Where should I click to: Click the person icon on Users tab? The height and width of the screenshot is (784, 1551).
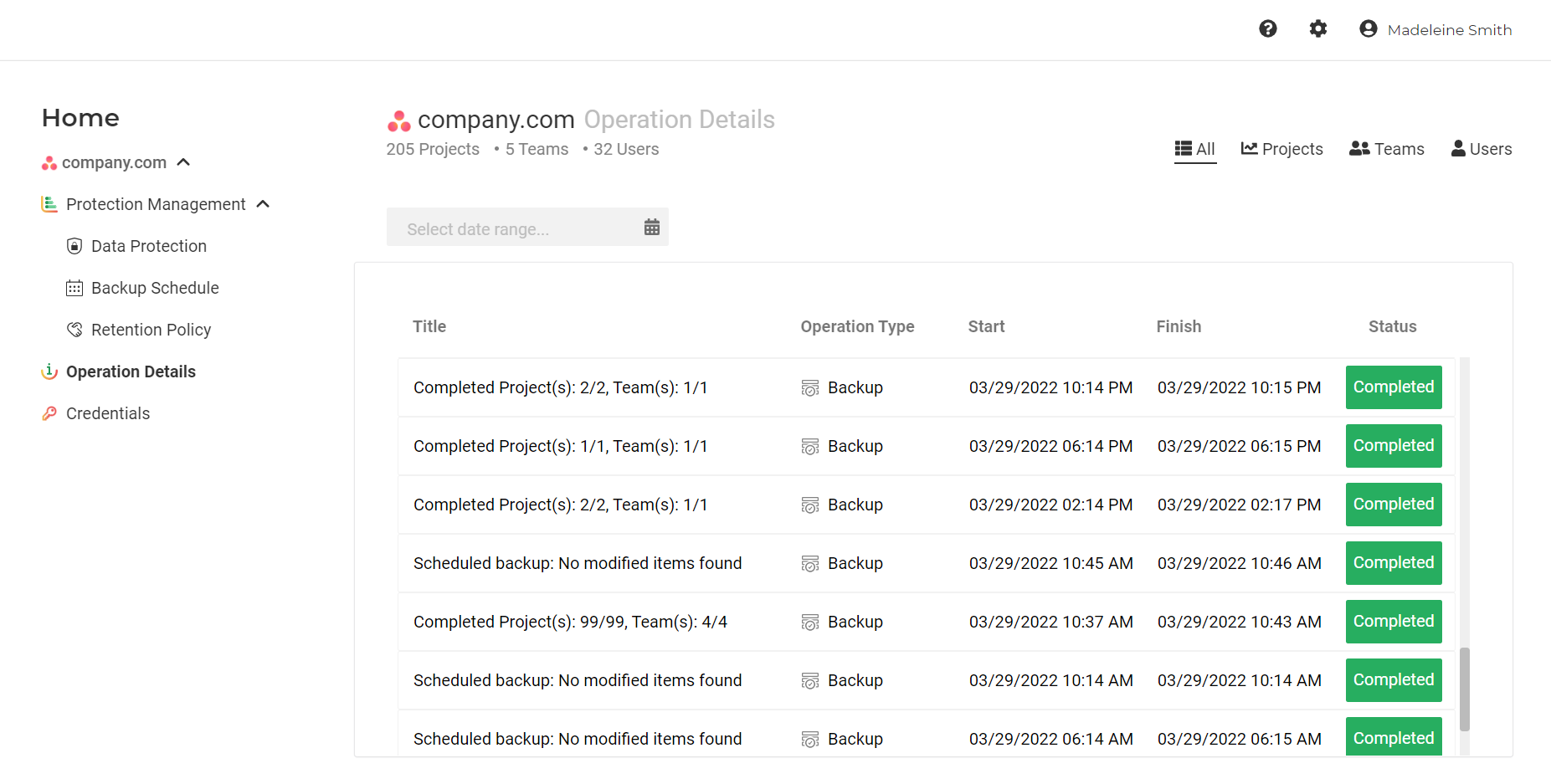click(1459, 148)
